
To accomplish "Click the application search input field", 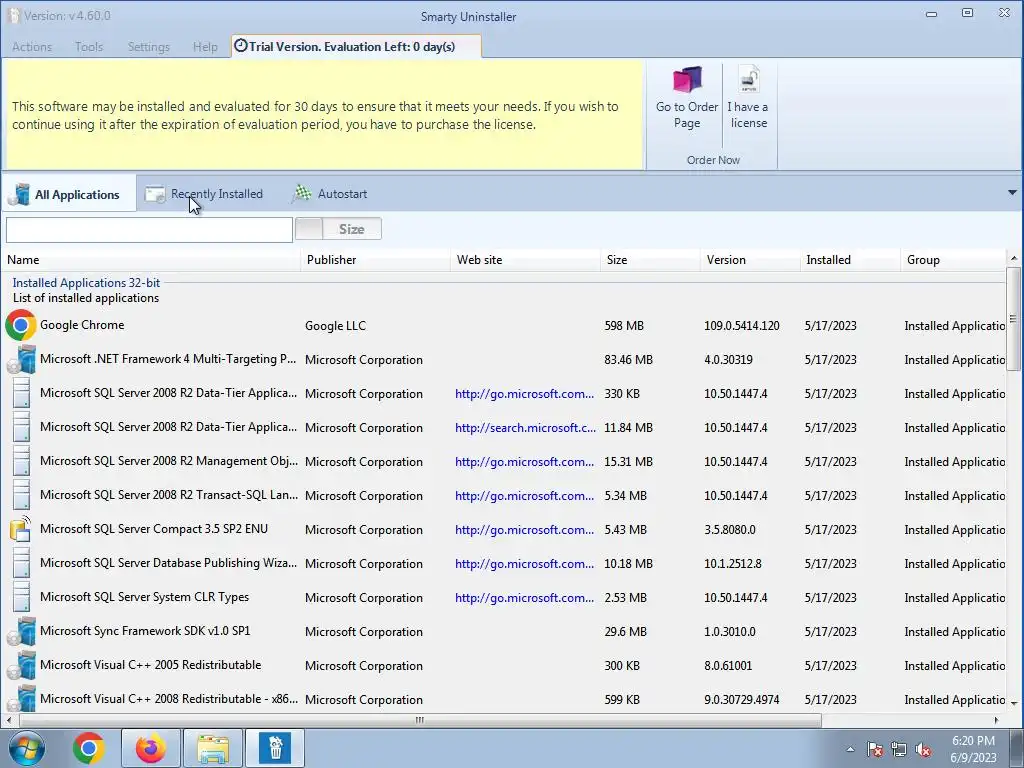I will pos(150,229).
